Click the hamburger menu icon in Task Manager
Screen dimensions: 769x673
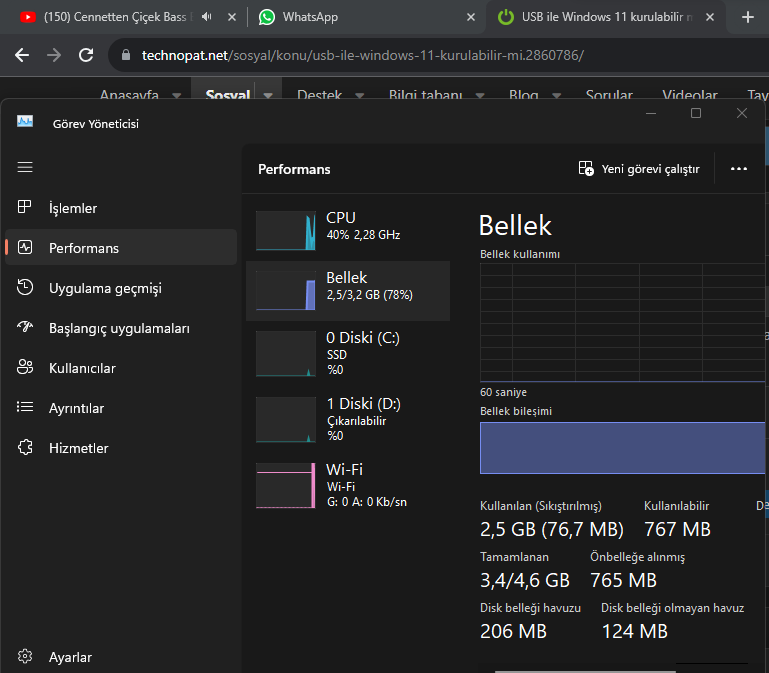[25, 167]
